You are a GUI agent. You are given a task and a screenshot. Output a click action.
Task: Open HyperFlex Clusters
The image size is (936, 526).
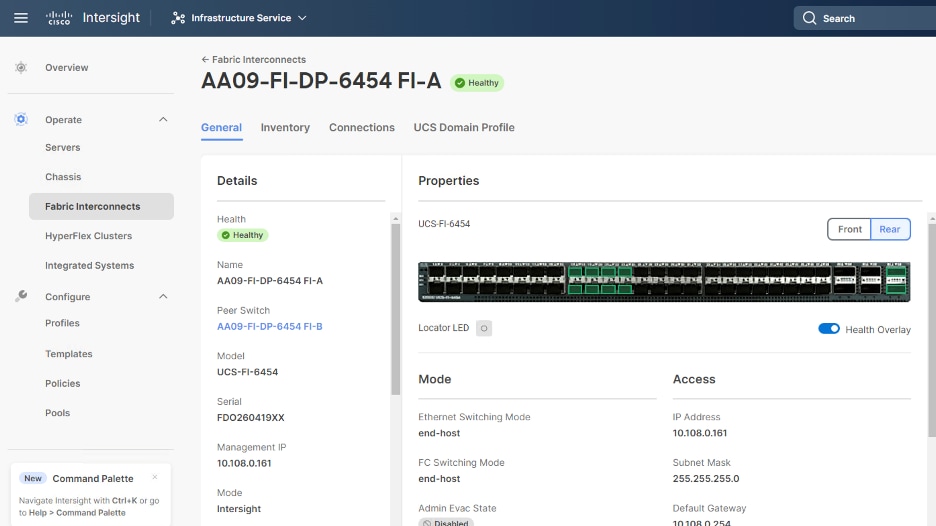(88, 236)
